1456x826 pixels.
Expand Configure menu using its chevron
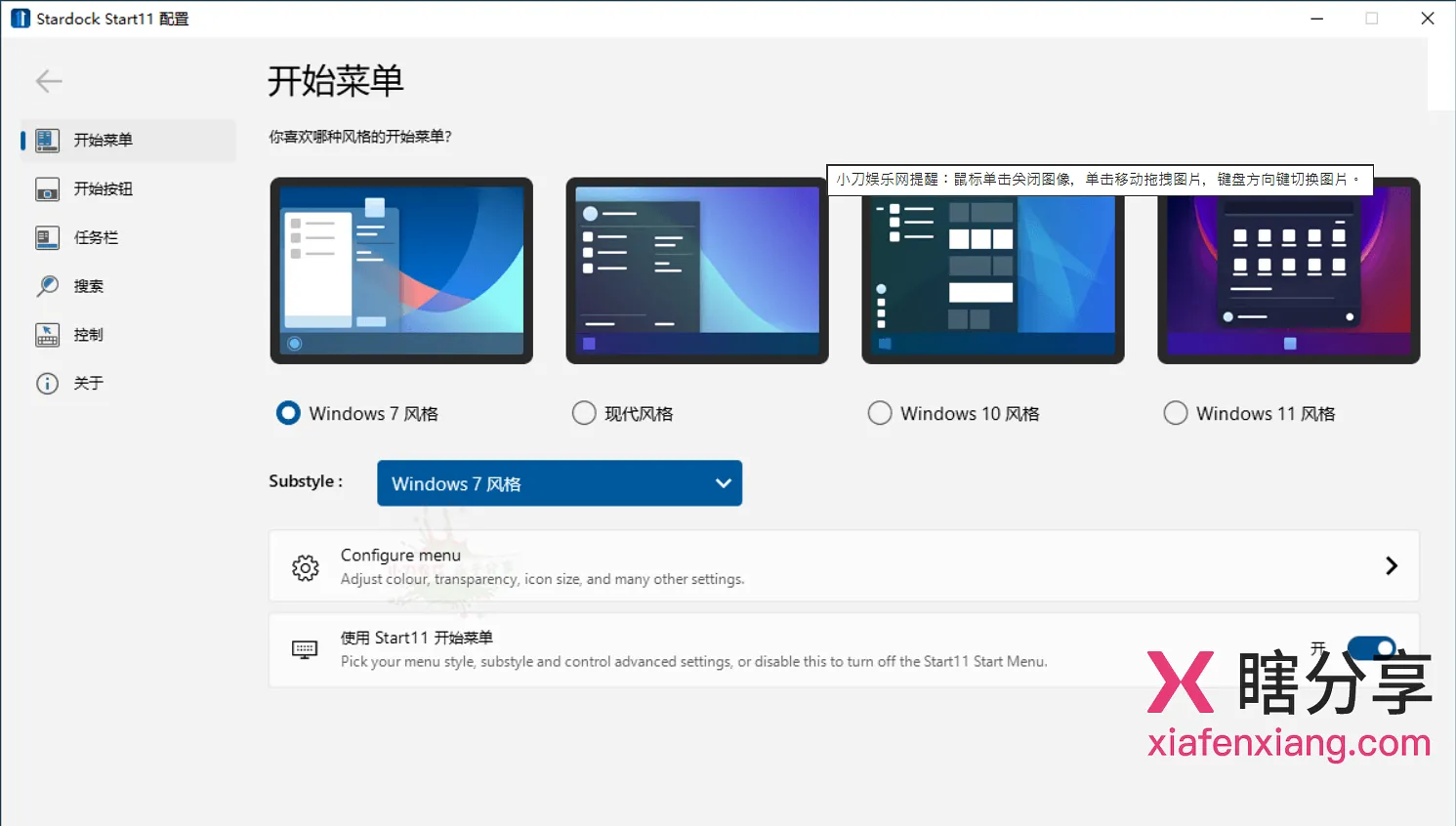[x=1392, y=566]
